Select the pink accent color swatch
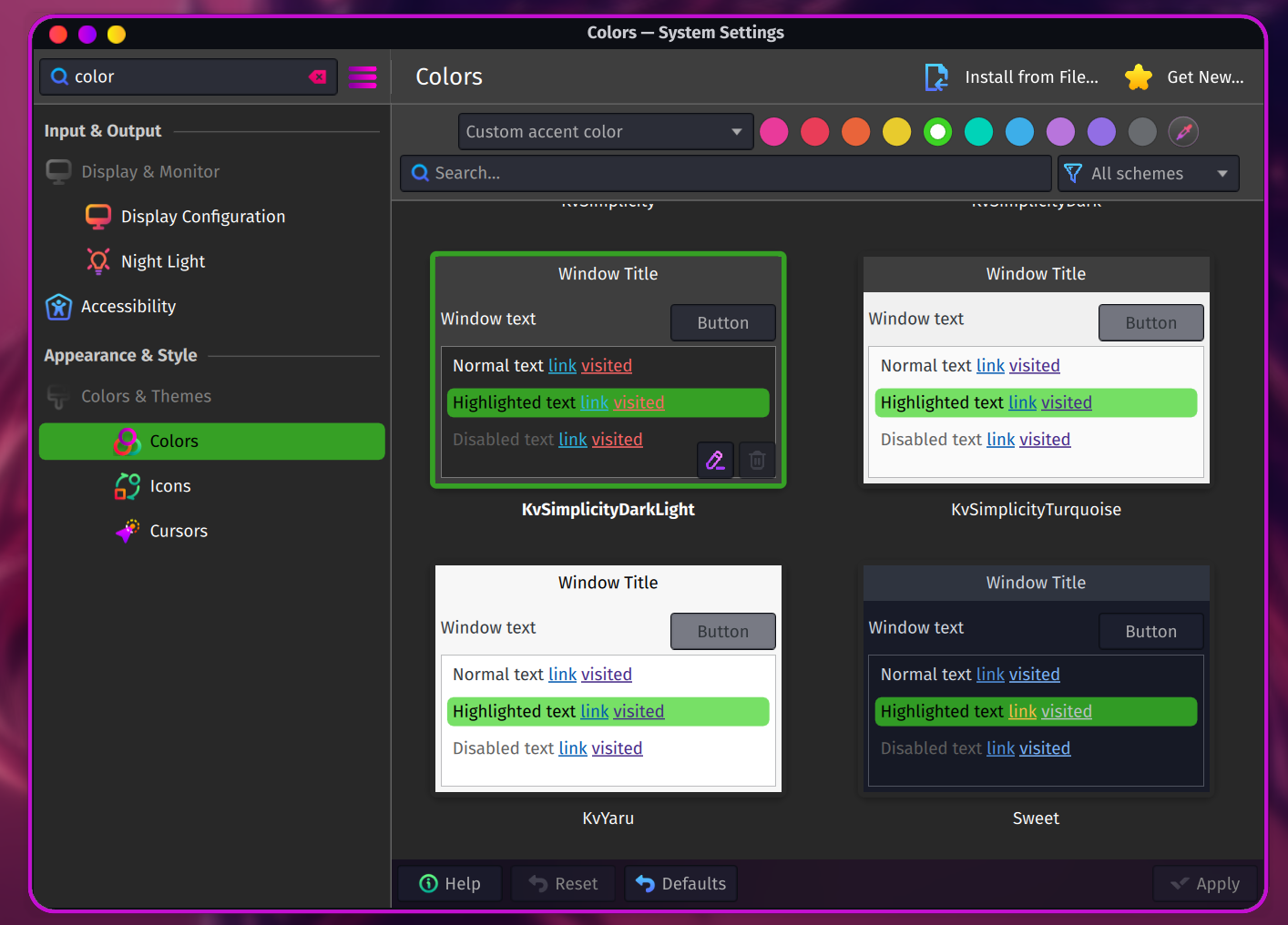1288x925 pixels. (x=773, y=132)
